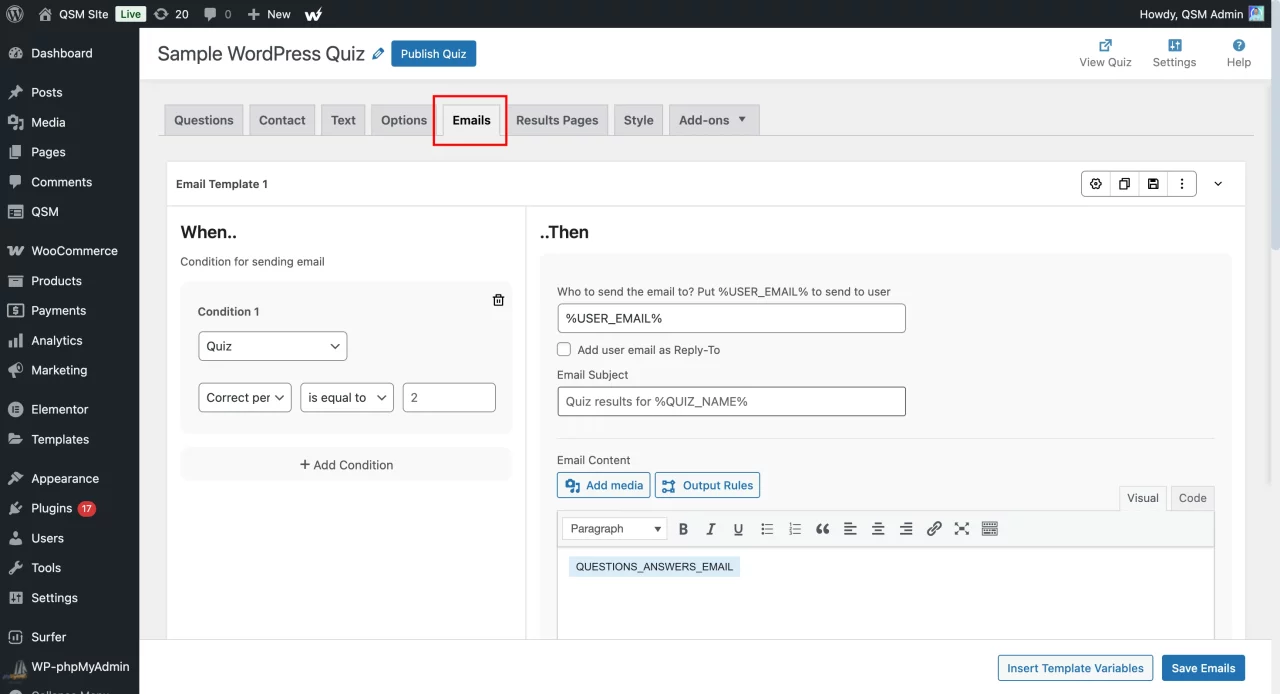1280x694 pixels.
Task: Click the save template floppy icon
Action: [x=1153, y=184]
